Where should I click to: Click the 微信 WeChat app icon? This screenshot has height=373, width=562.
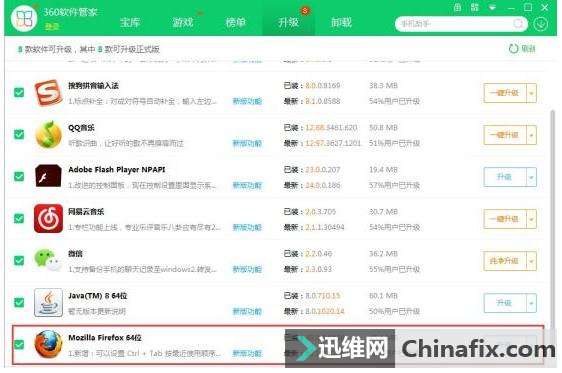pos(47,260)
